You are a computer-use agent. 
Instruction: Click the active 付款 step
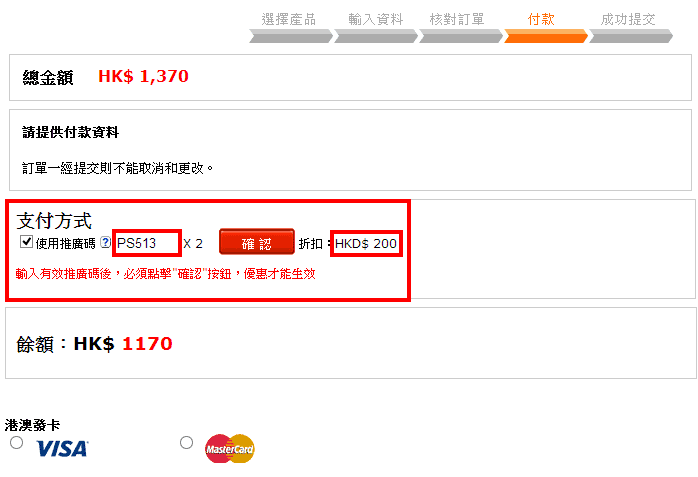(x=541, y=19)
